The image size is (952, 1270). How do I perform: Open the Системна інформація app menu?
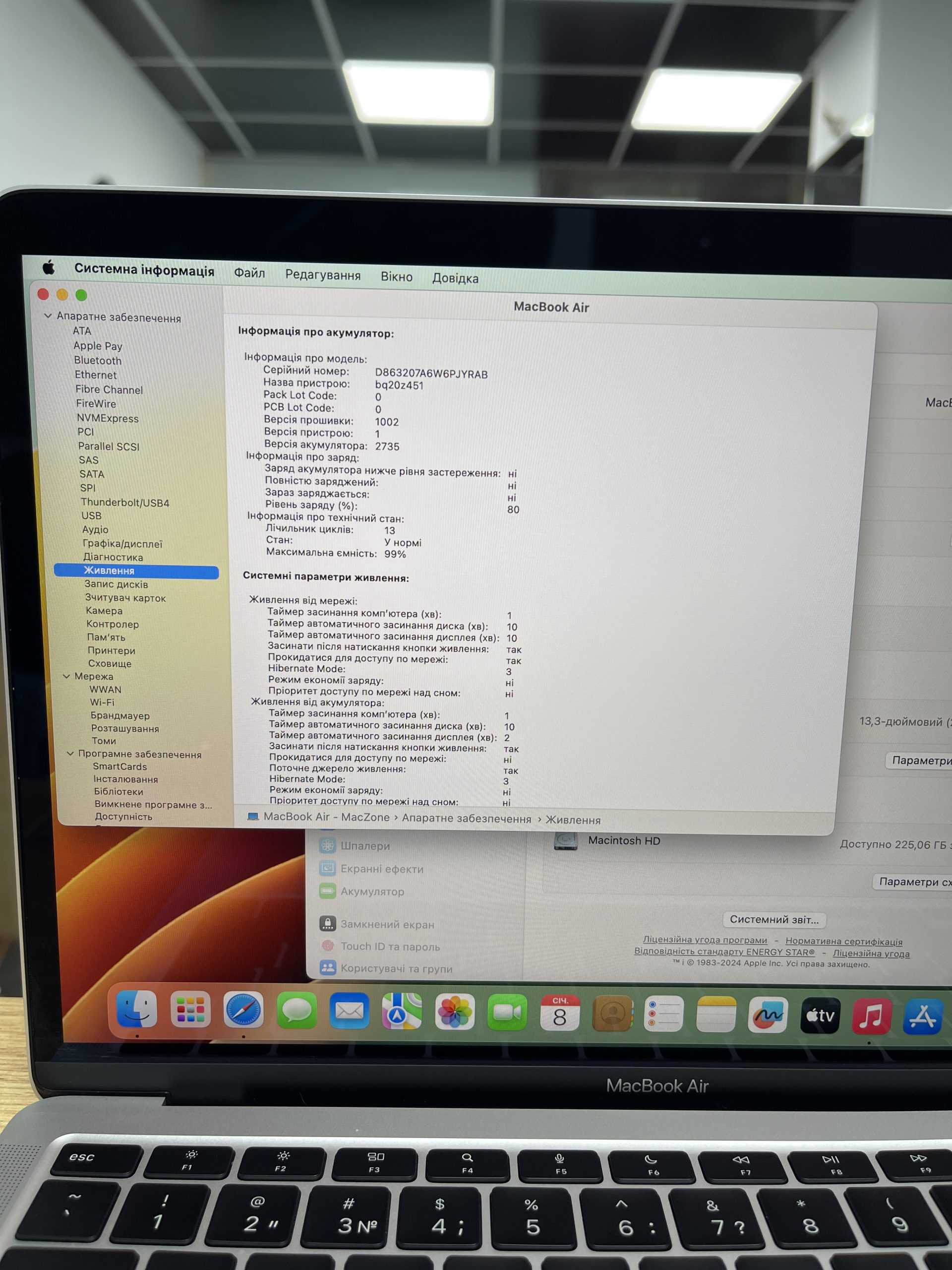[x=144, y=270]
